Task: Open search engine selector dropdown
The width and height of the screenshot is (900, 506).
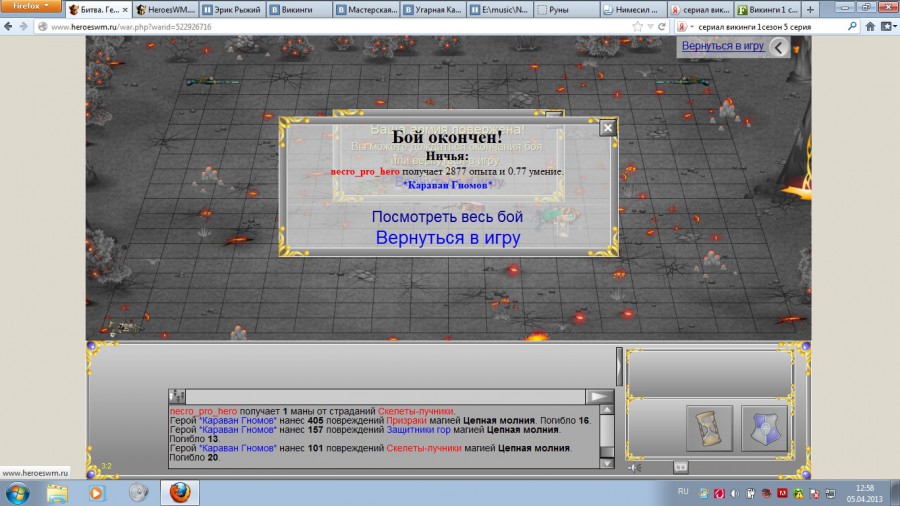Action: point(683,26)
